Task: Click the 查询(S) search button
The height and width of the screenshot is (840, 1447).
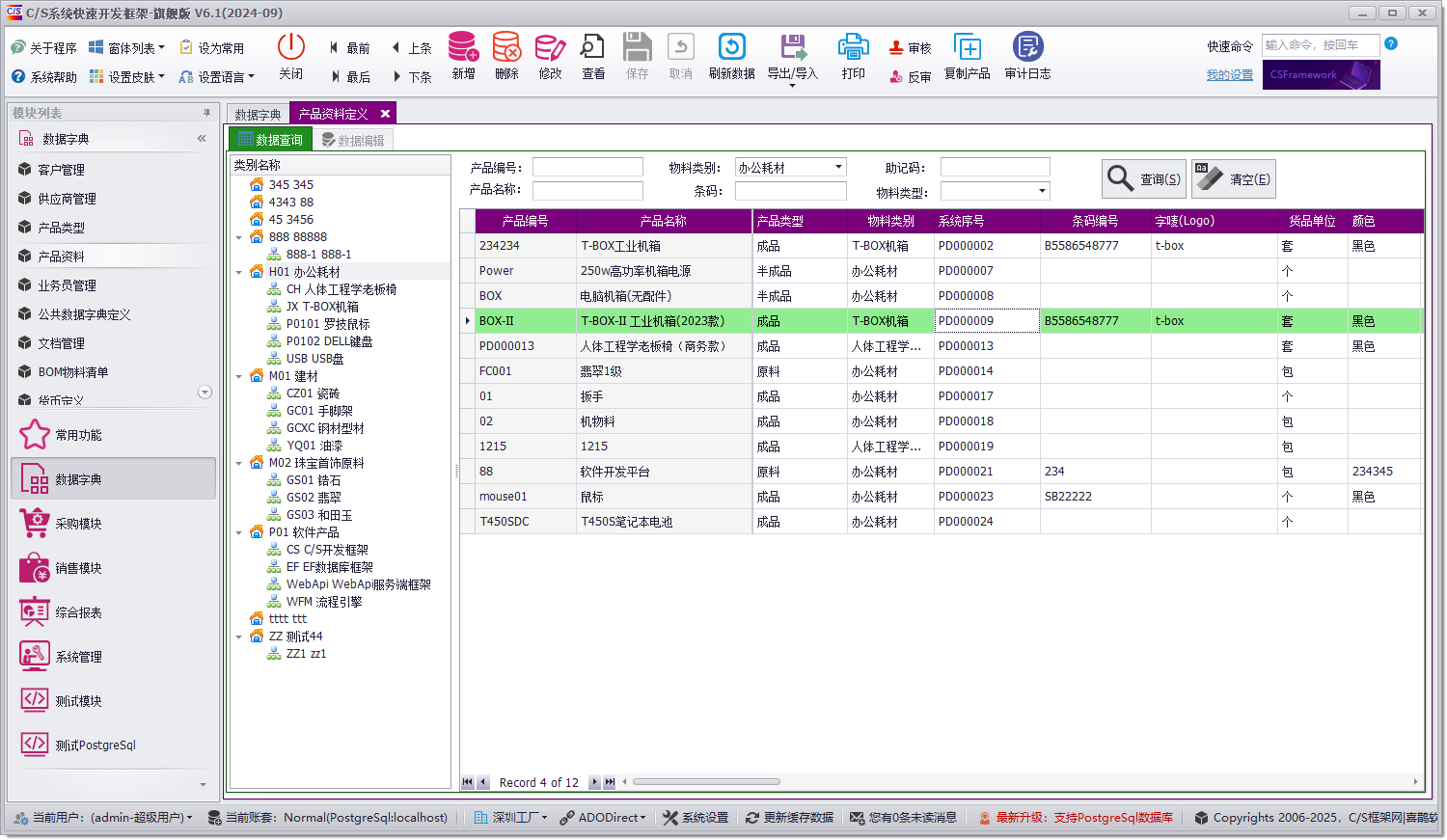Action: [x=1143, y=178]
